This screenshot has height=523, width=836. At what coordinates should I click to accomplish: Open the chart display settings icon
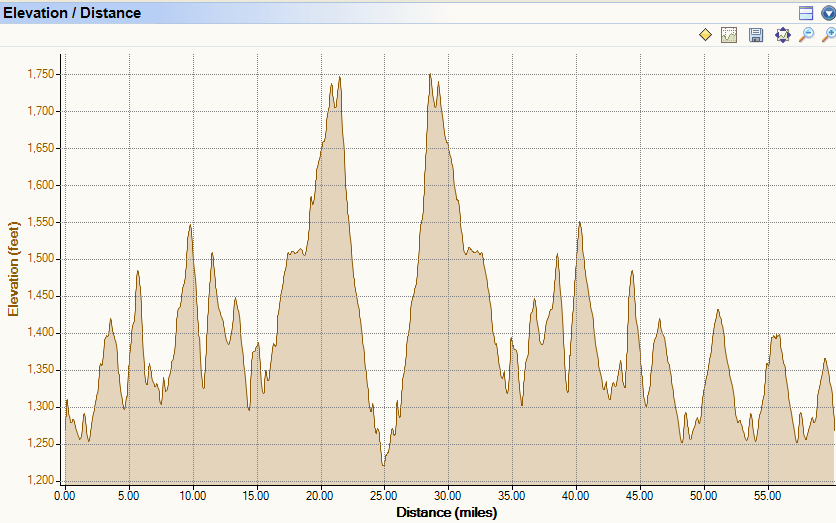[x=729, y=35]
